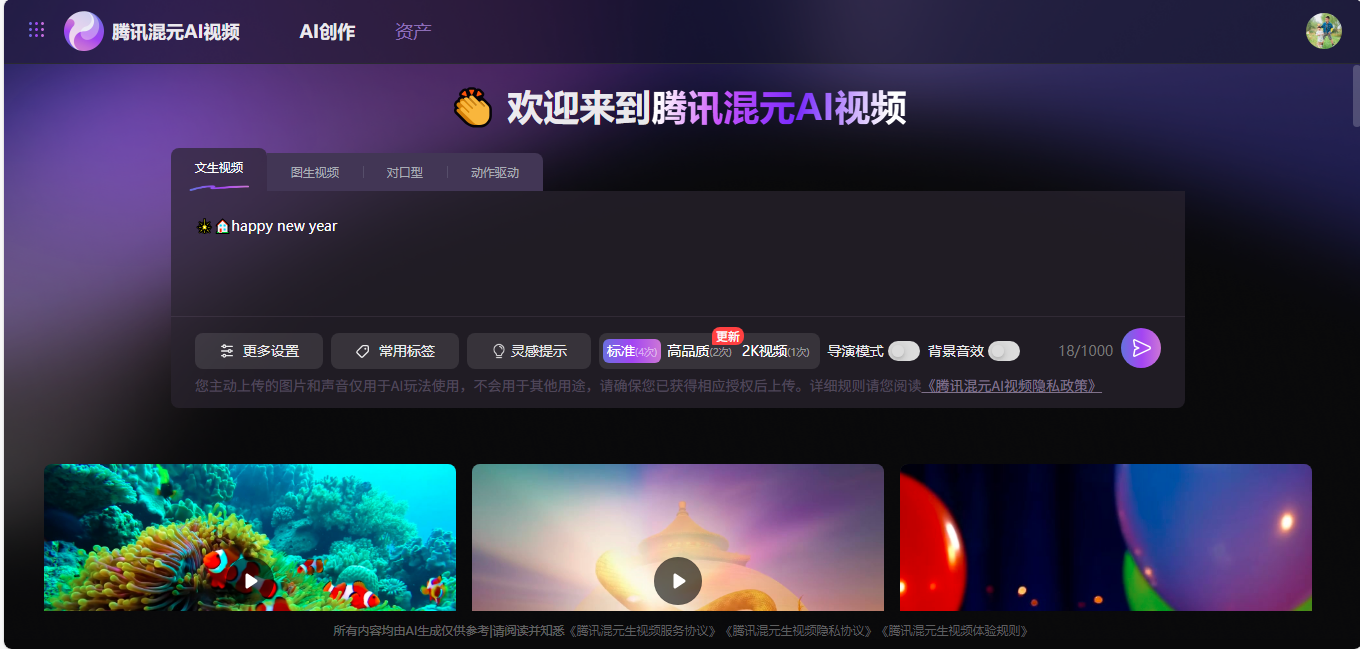Open AI创作 navigation item
Image resolution: width=1360 pixels, height=649 pixels.
click(x=327, y=31)
